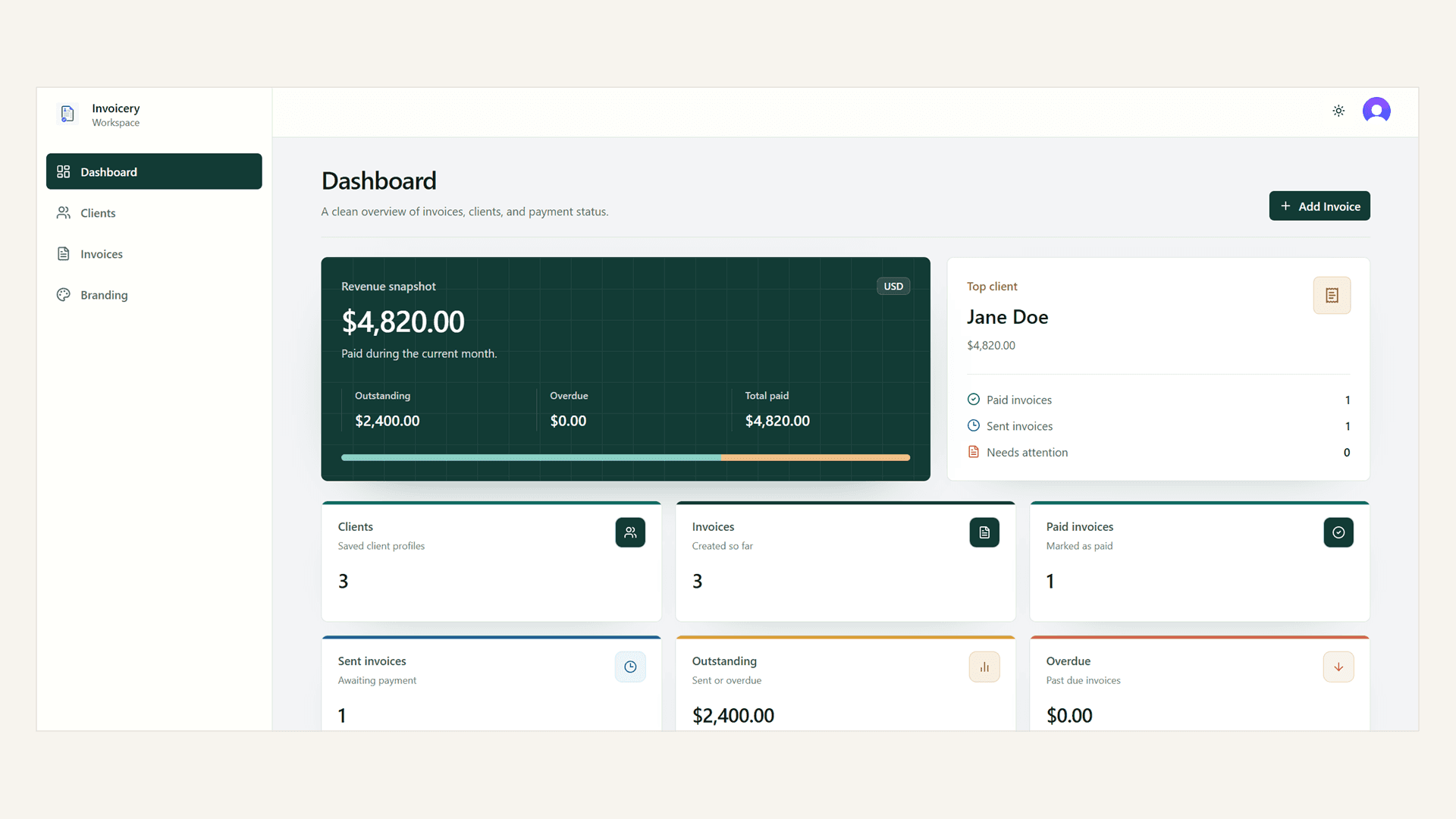Viewport: 1456px width, 819px height.
Task: Click the Sent invoices card clock icon
Action: click(630, 667)
